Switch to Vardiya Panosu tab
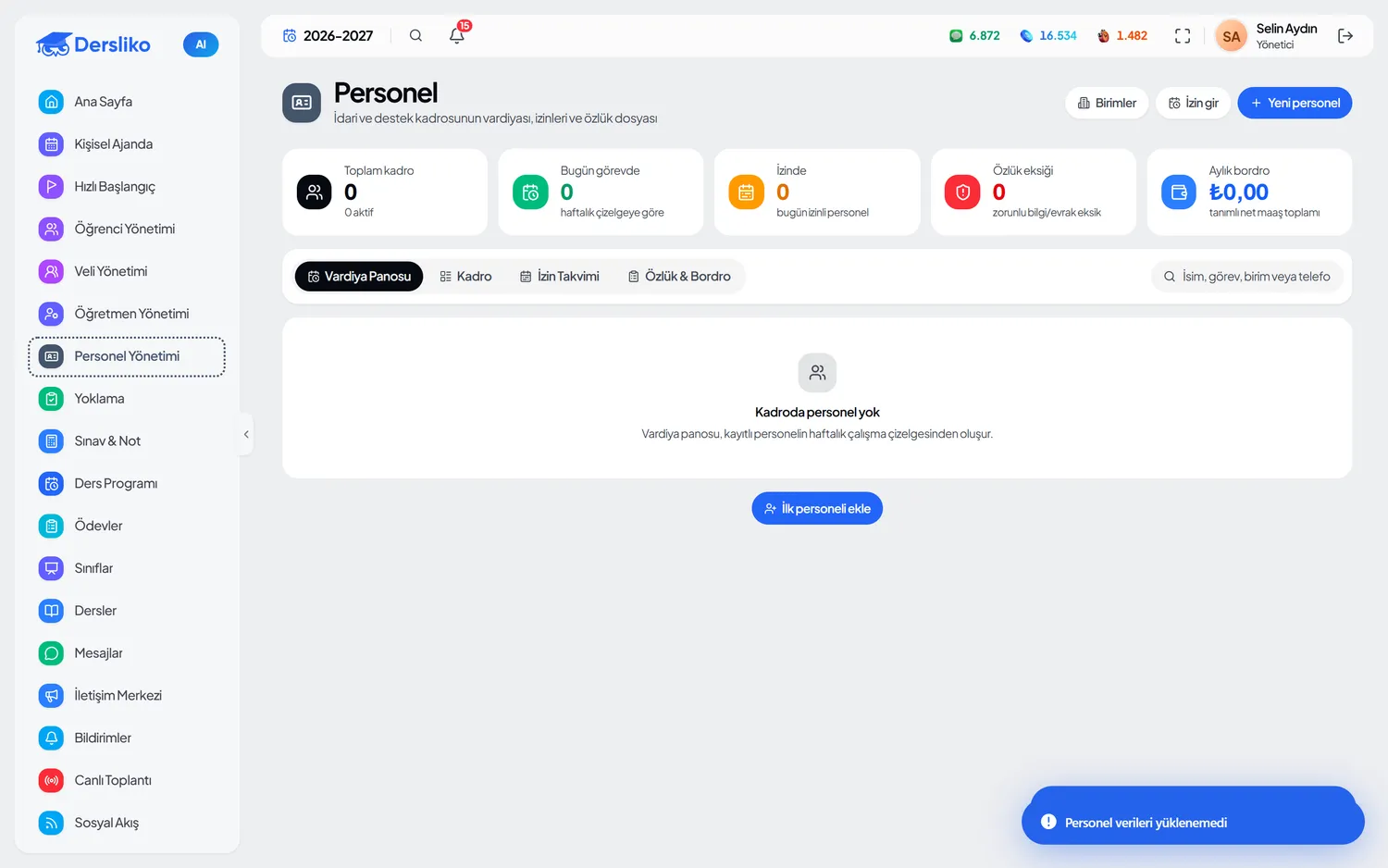Image resolution: width=1388 pixels, height=868 pixels. (x=359, y=277)
